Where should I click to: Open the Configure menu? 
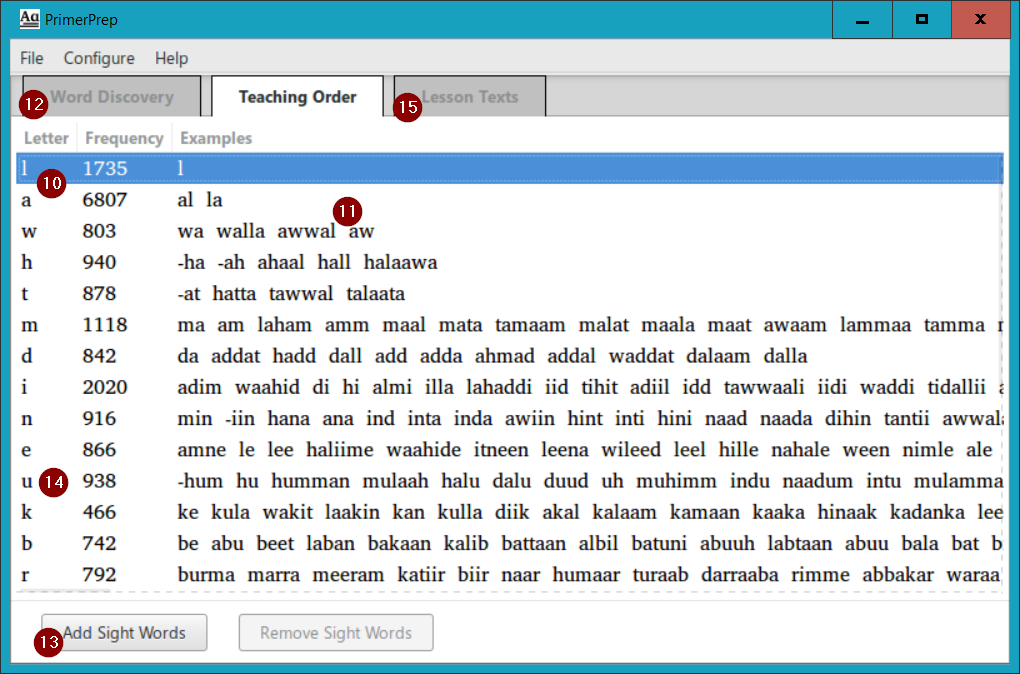[x=99, y=58]
